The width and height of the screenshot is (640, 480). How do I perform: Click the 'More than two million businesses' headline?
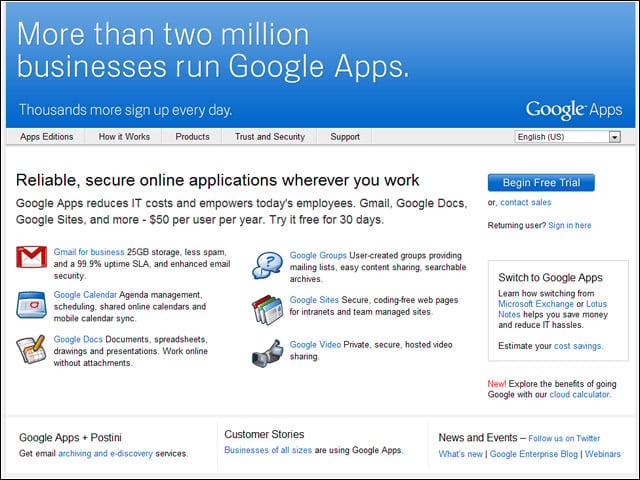click(x=213, y=50)
